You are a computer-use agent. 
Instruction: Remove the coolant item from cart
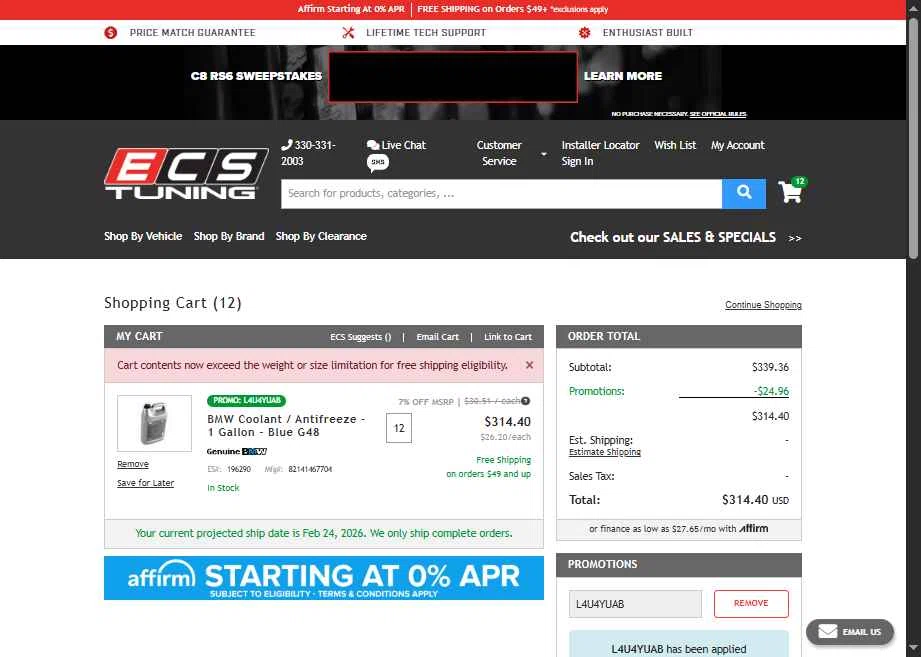coord(133,464)
